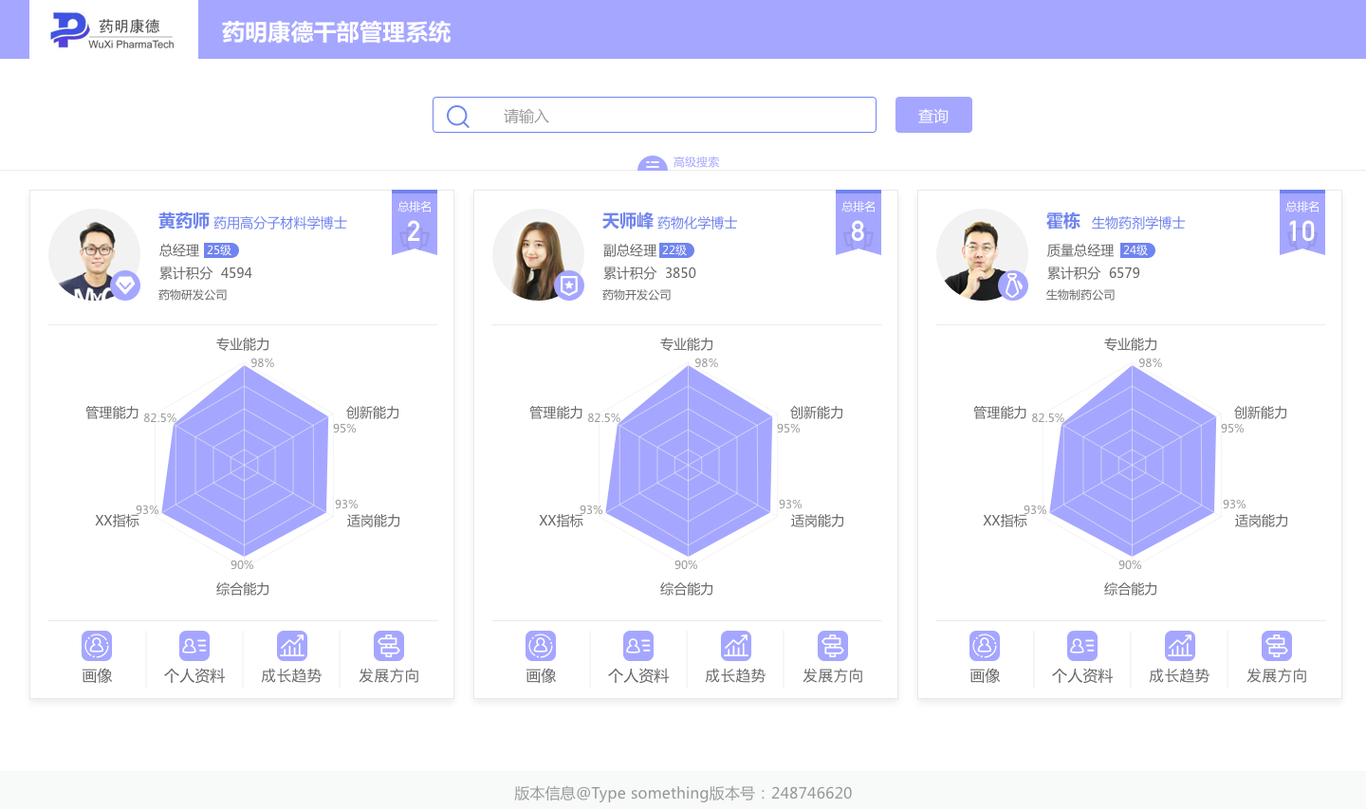1366x809 pixels.
Task: Click the 24级 level tag
Action: pyautogui.click(x=1137, y=250)
